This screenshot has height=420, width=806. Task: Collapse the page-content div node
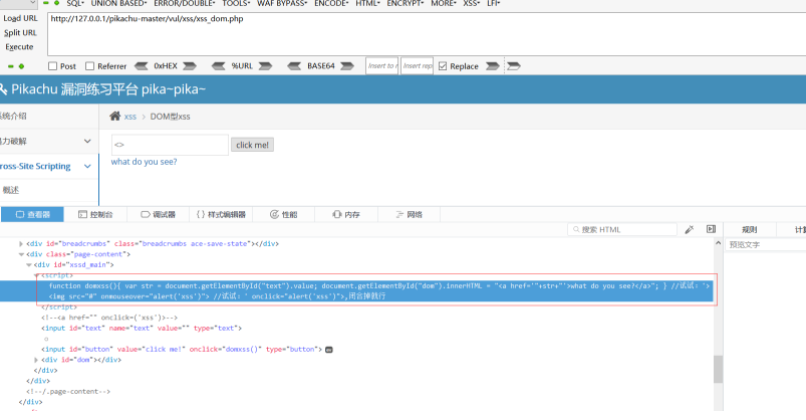[21, 254]
